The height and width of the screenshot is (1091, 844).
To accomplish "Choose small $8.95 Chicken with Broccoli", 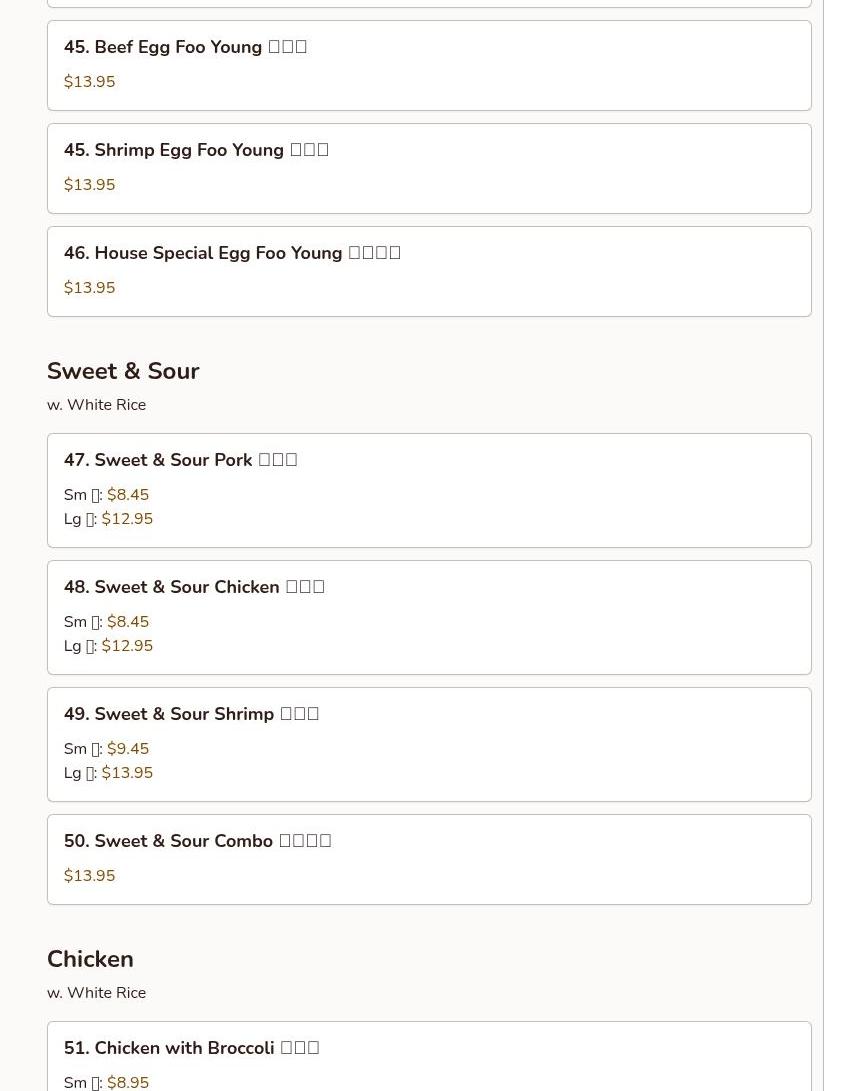I will (127, 1082).
